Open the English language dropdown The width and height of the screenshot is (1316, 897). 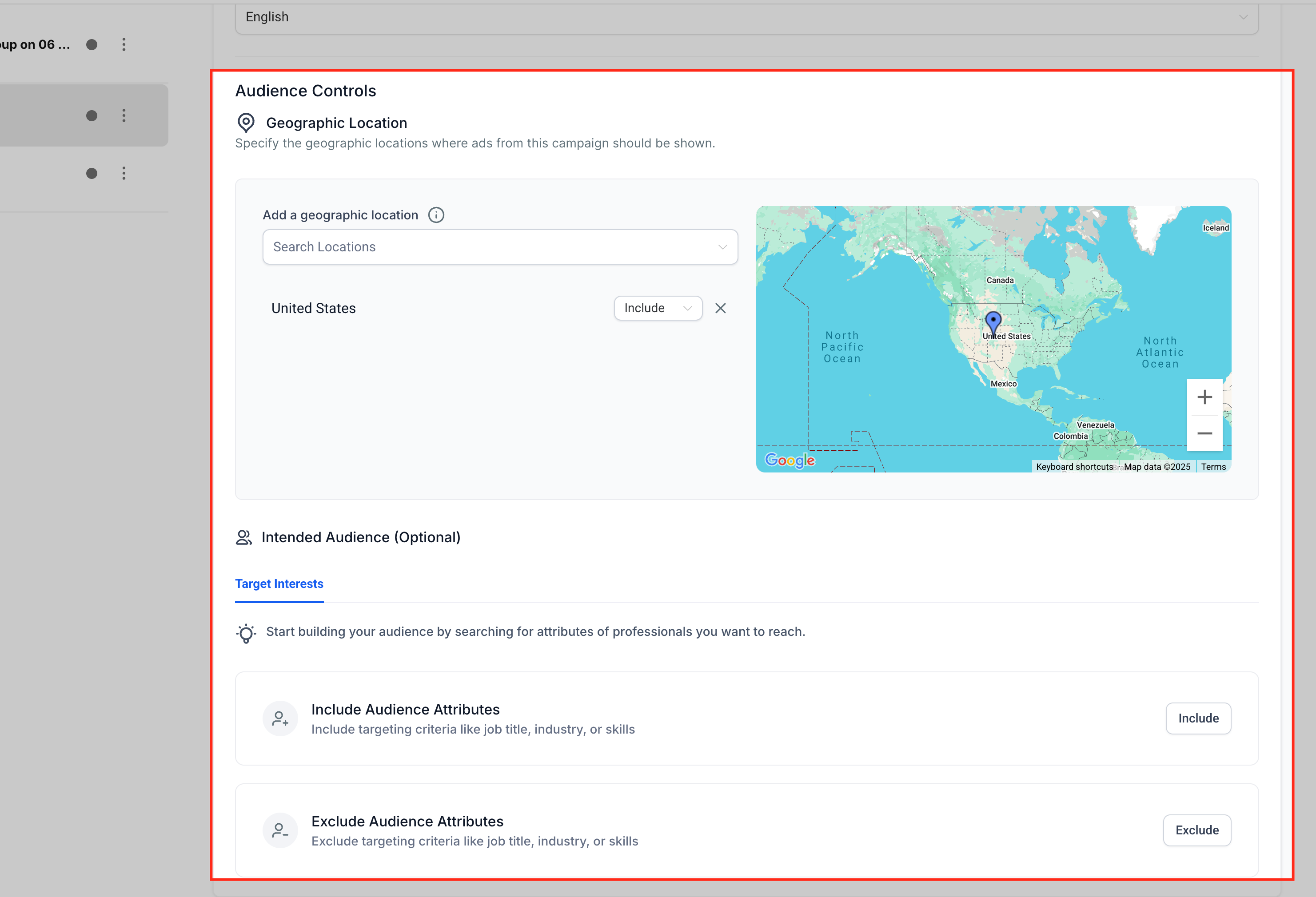(746, 18)
